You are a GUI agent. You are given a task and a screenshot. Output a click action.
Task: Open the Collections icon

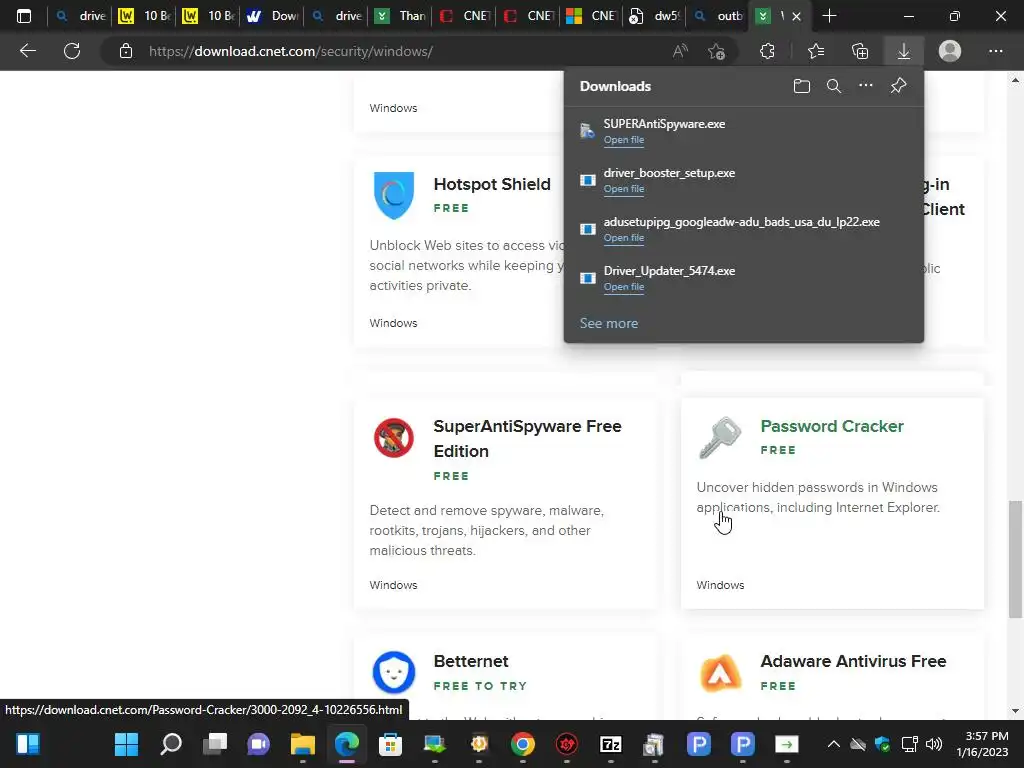860,51
